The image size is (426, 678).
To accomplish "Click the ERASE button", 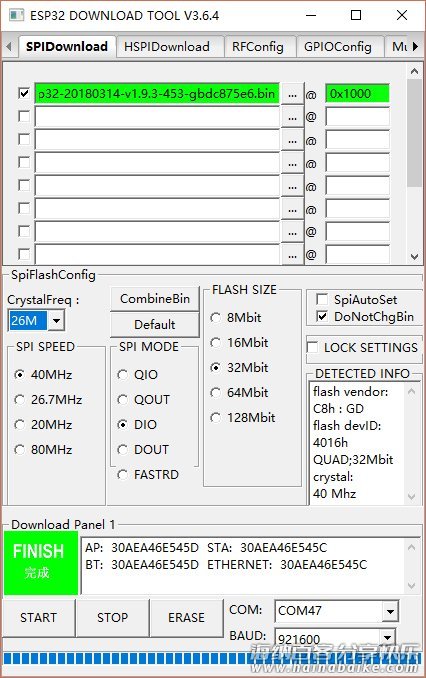I will (x=186, y=617).
